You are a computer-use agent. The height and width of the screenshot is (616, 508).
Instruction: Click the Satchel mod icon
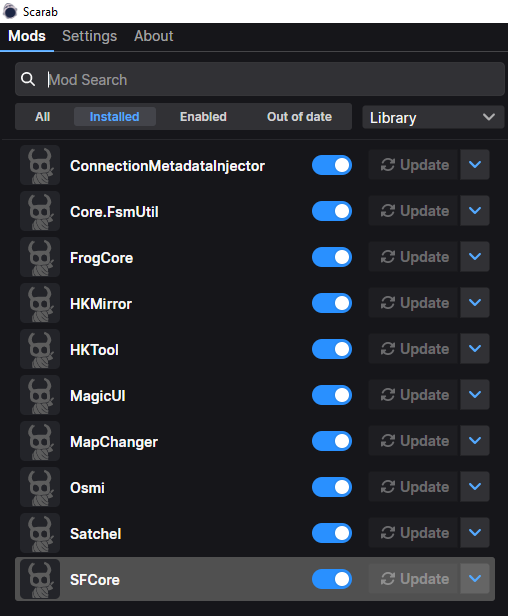click(40, 533)
